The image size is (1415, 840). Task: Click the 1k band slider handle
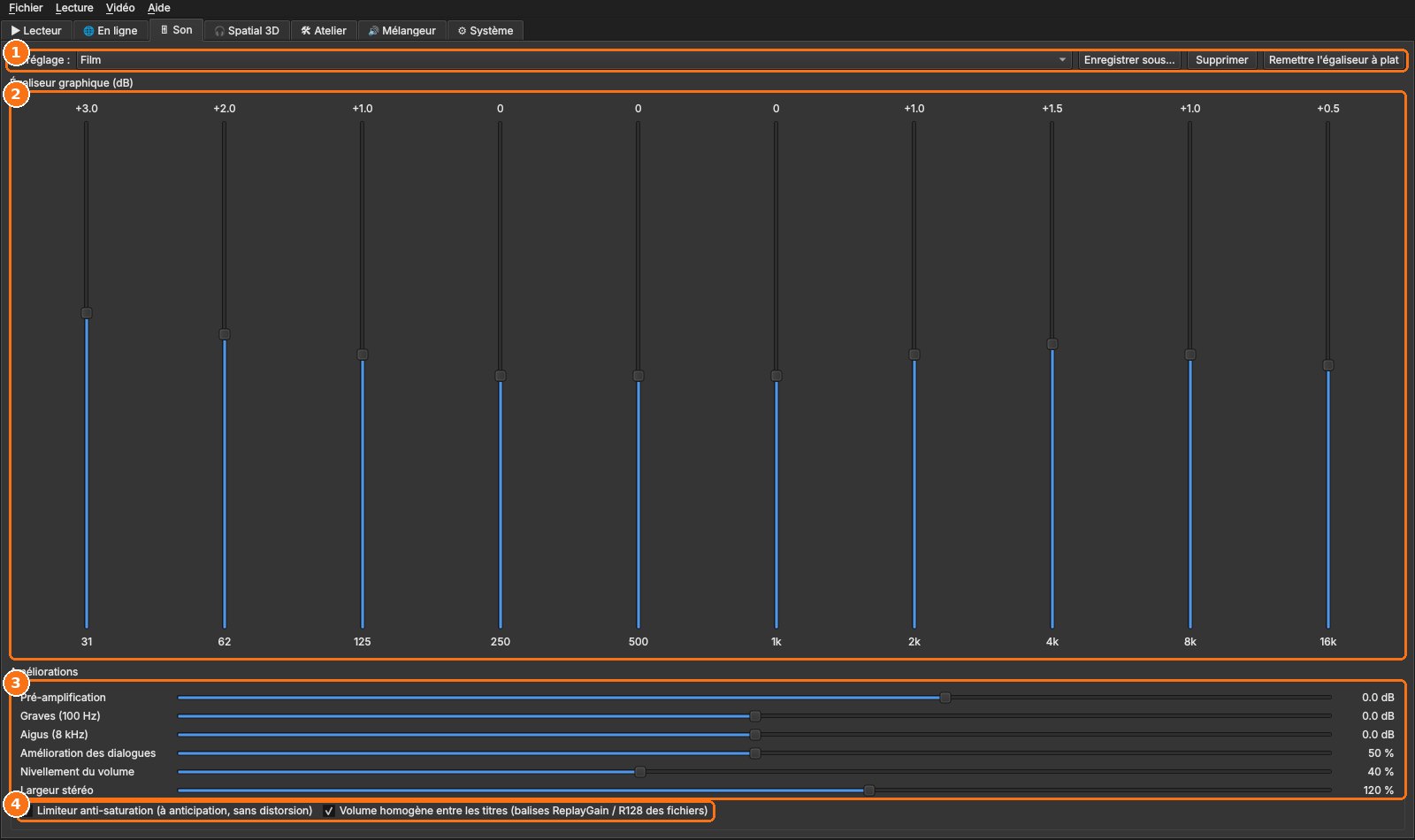click(x=776, y=376)
